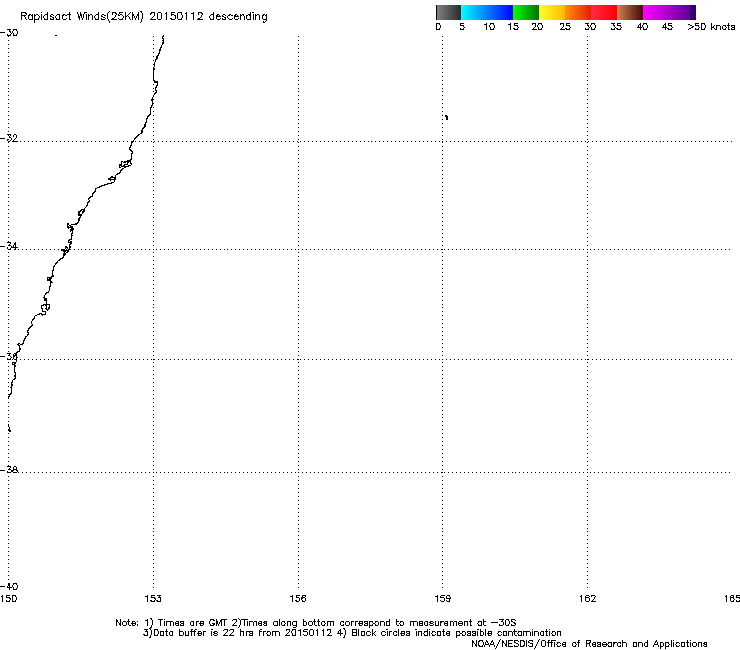740x650 pixels.
Task: Click the title 'Rapidscat Winds(25KM) 20150112 descending'
Action: 144,17
